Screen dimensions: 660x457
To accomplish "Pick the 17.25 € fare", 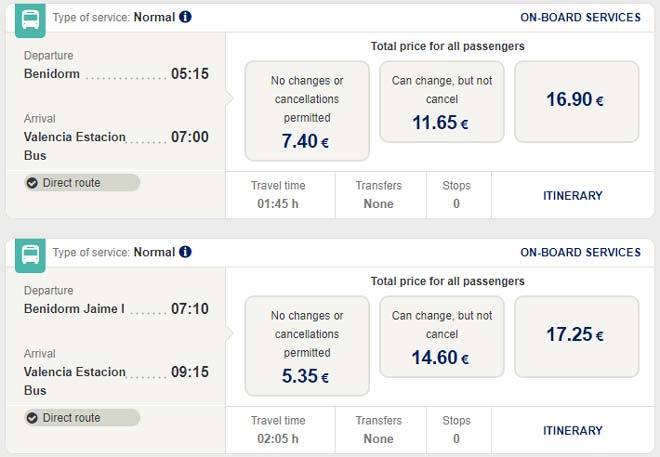I will (x=576, y=336).
